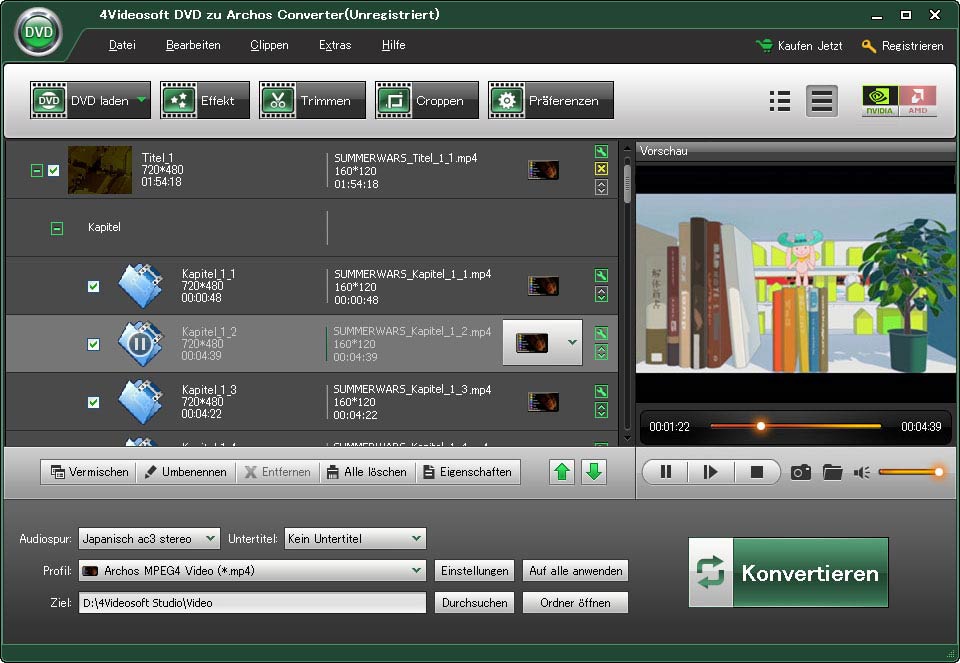Uncheck the Kapitel_1_1 checkbox
960x663 pixels.
tap(93, 287)
